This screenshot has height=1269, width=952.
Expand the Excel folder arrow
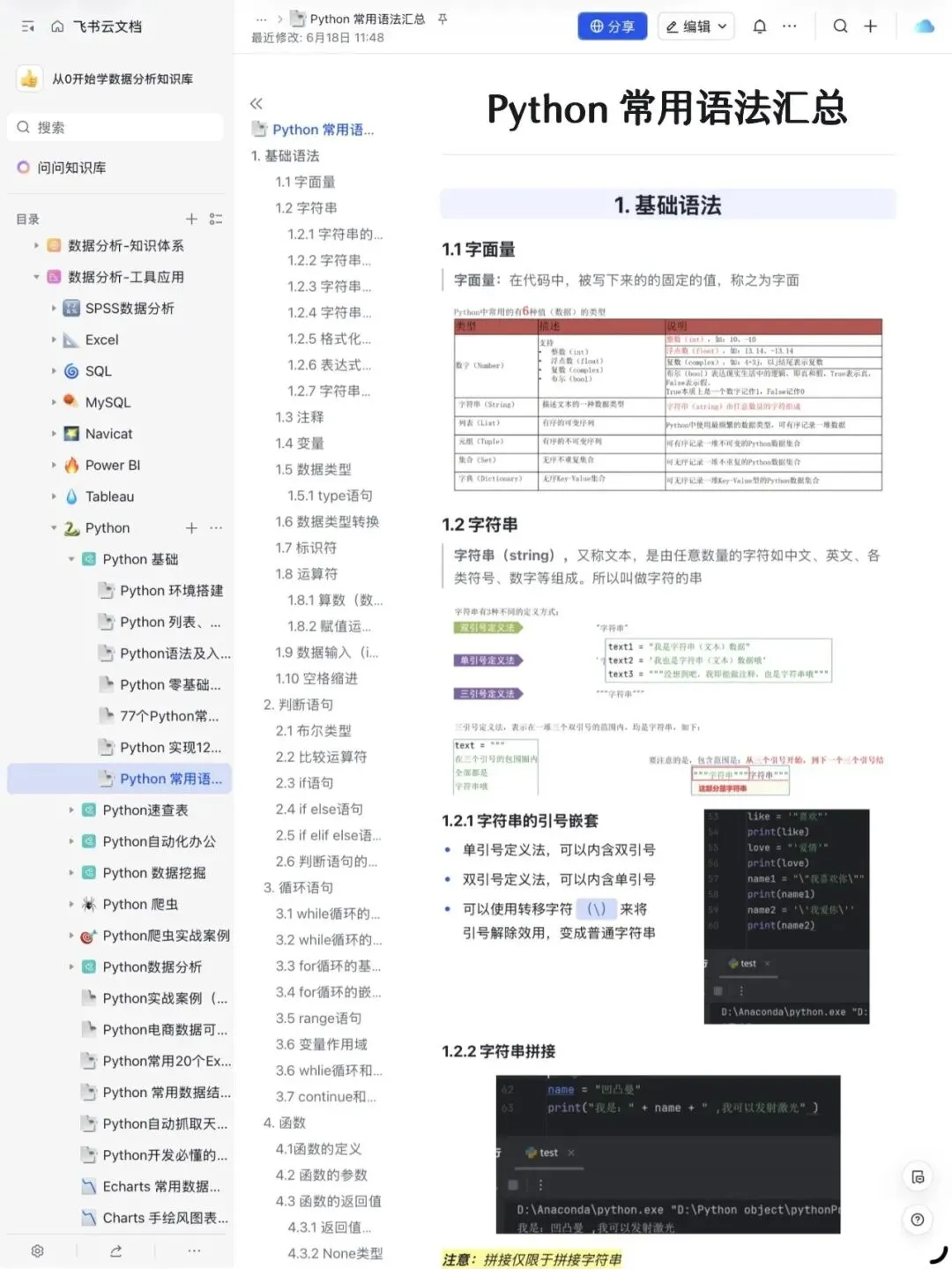point(54,340)
